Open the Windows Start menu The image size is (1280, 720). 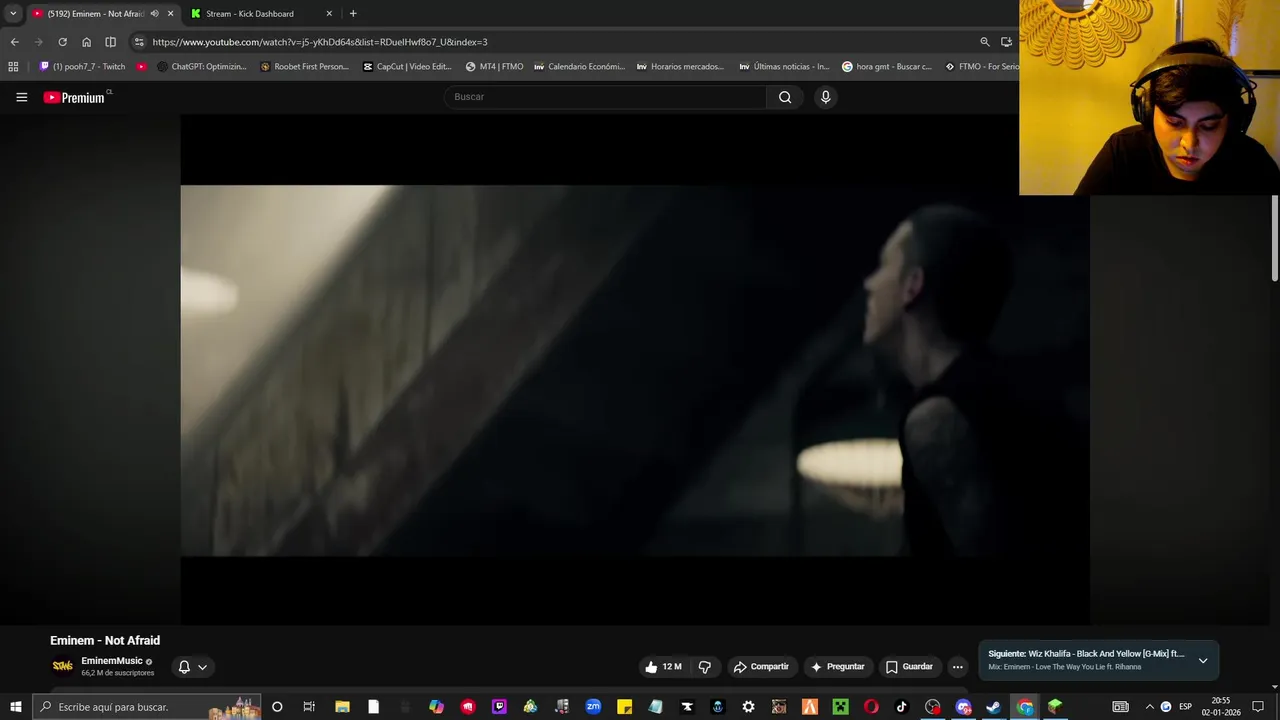(15, 707)
